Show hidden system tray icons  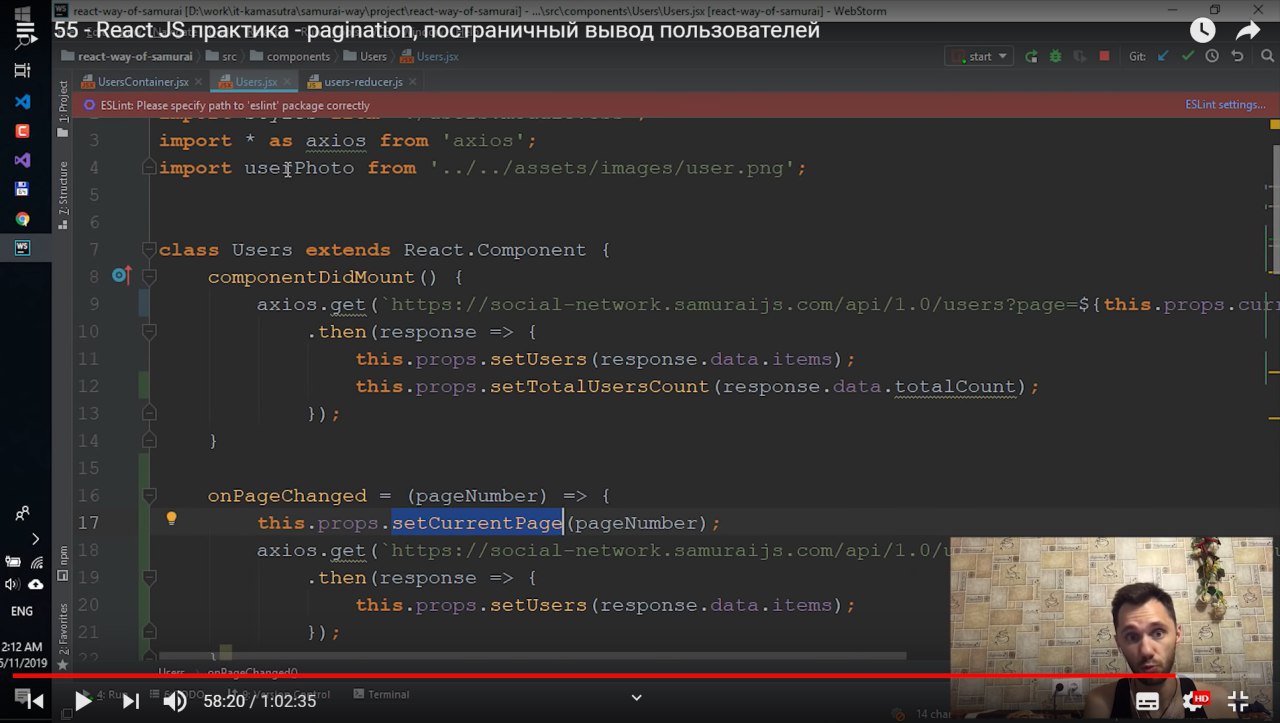(36, 539)
